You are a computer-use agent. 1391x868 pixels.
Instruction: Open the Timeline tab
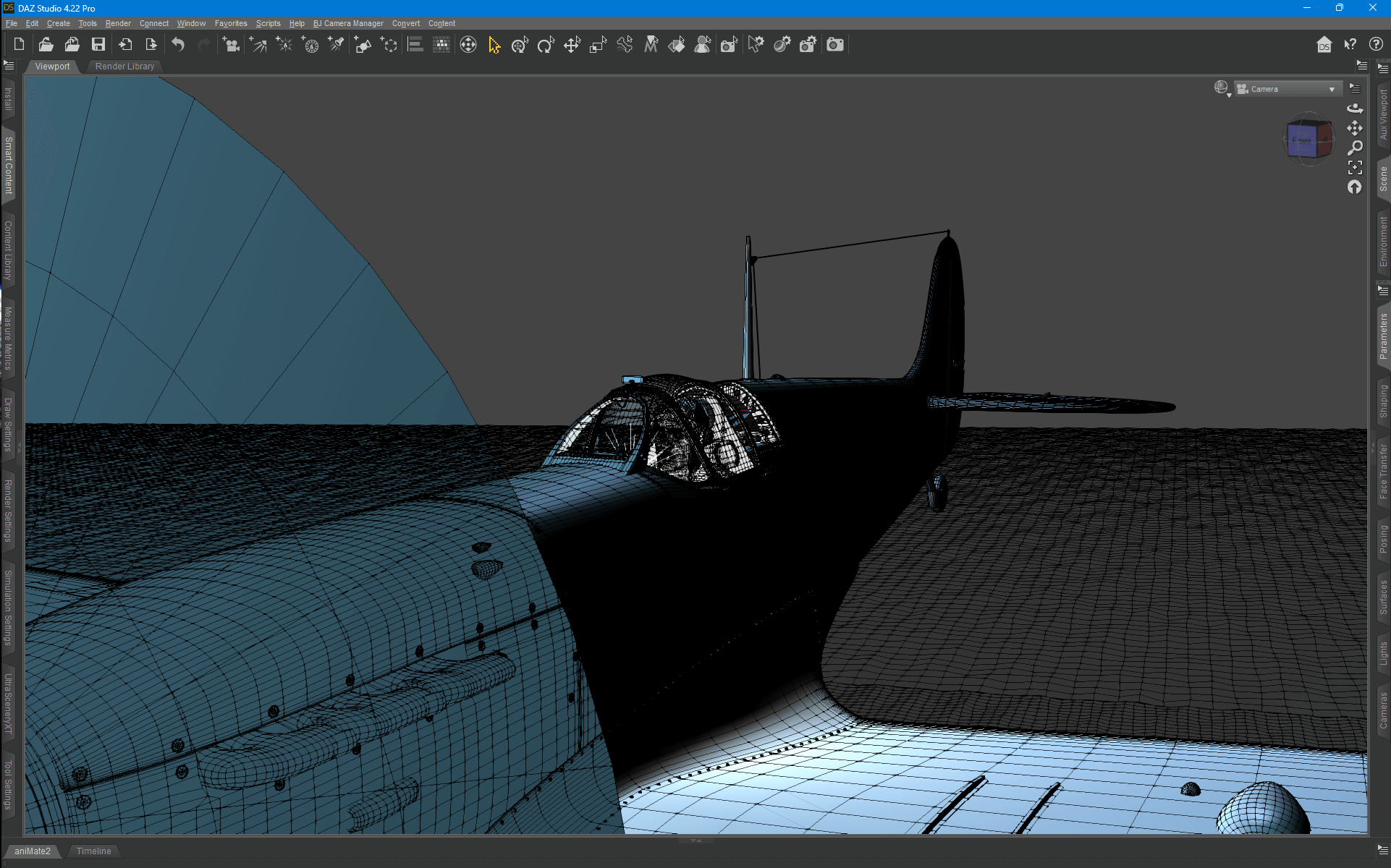pyautogui.click(x=94, y=851)
